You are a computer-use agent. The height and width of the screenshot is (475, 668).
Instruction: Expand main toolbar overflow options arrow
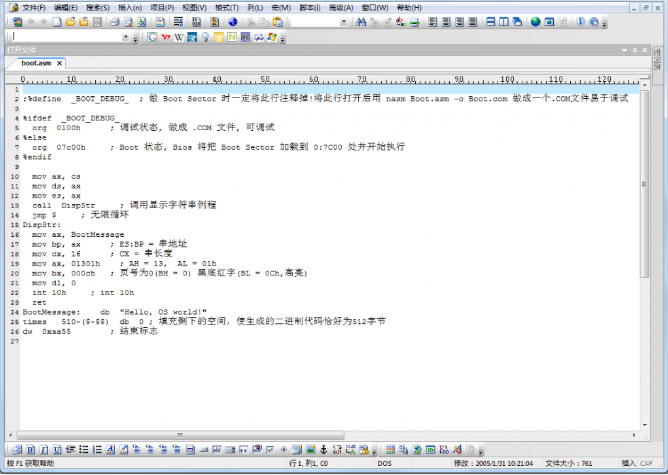pos(605,24)
